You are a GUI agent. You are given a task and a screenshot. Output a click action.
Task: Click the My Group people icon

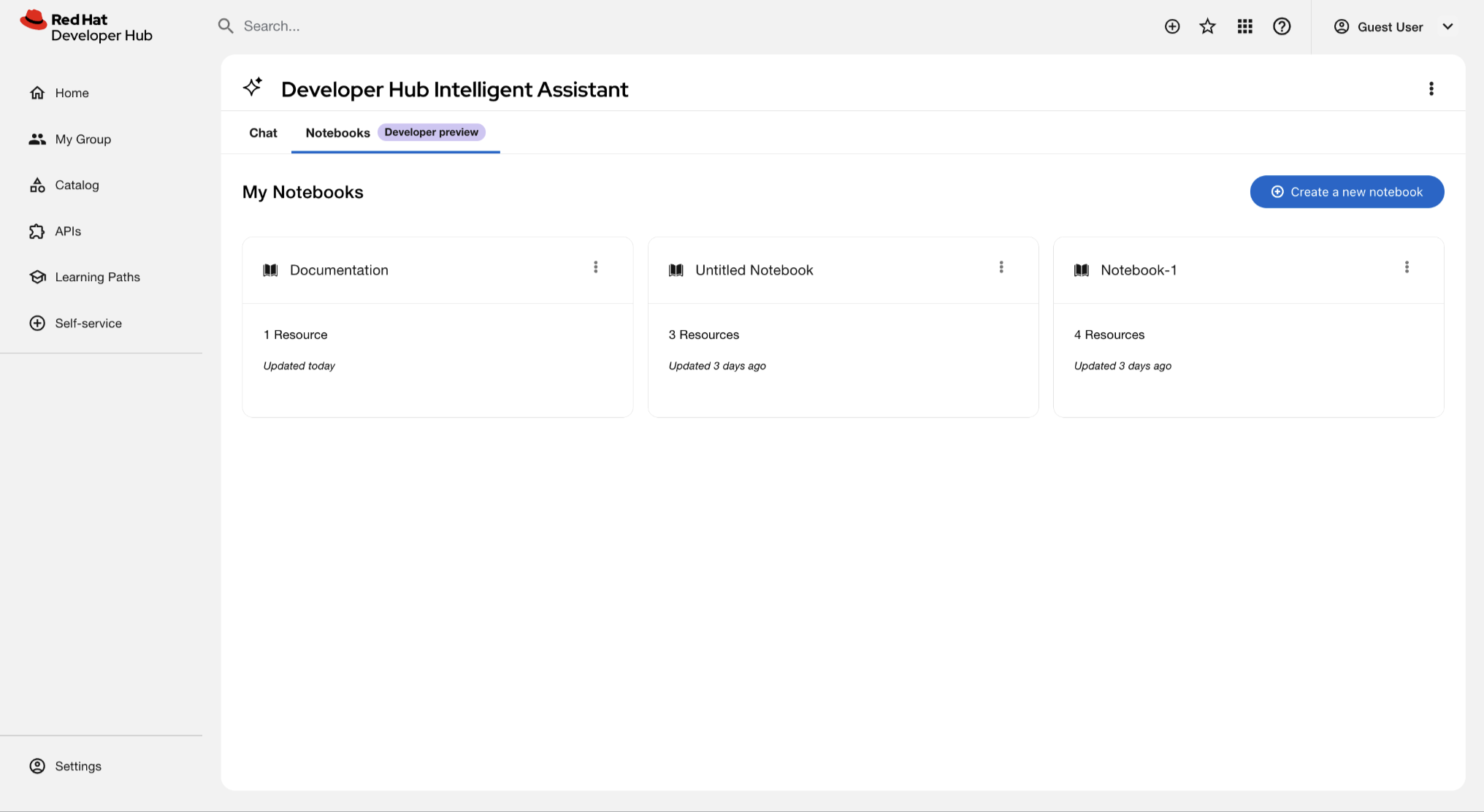coord(37,139)
